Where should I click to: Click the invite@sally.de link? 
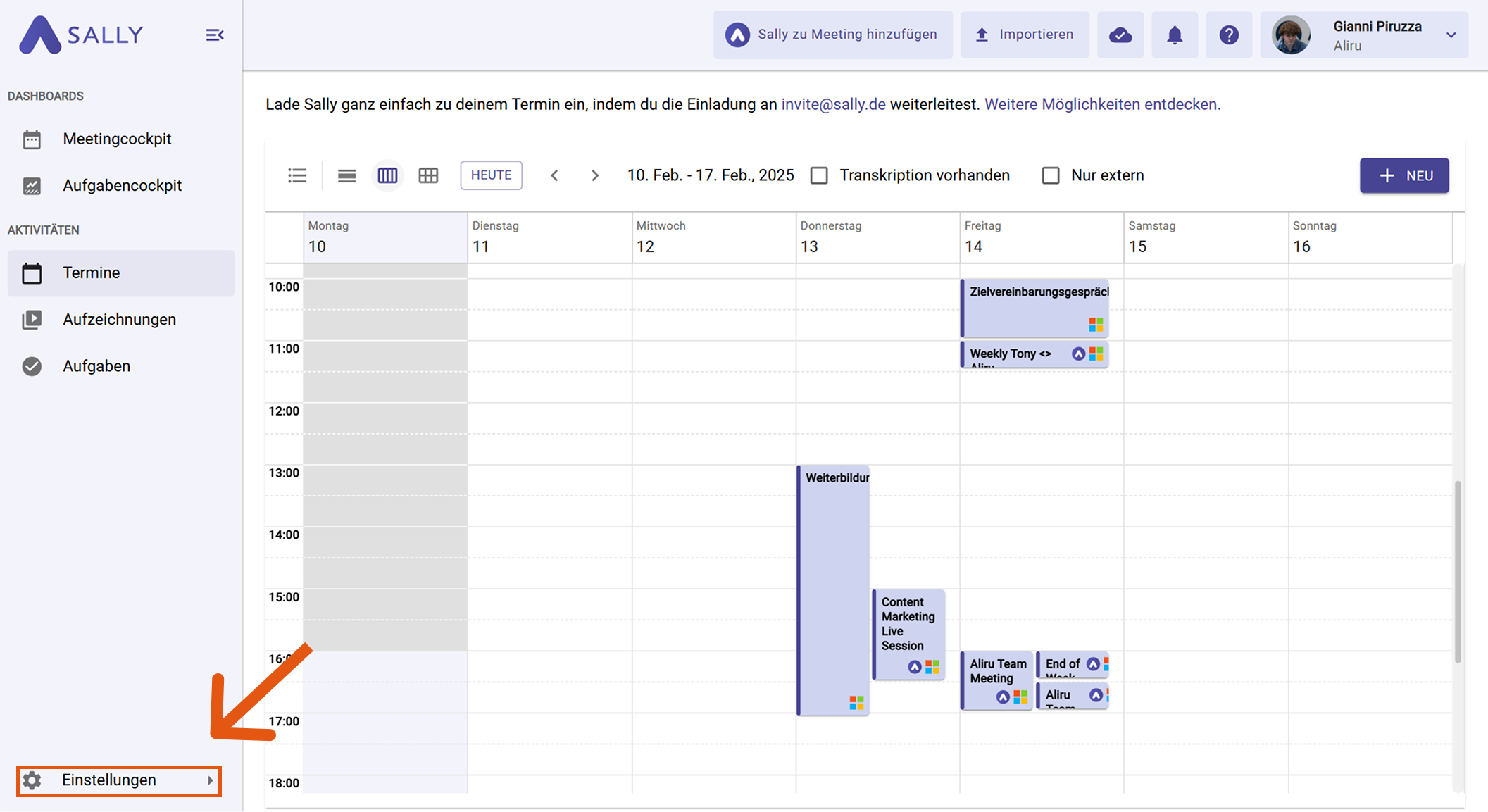point(833,104)
